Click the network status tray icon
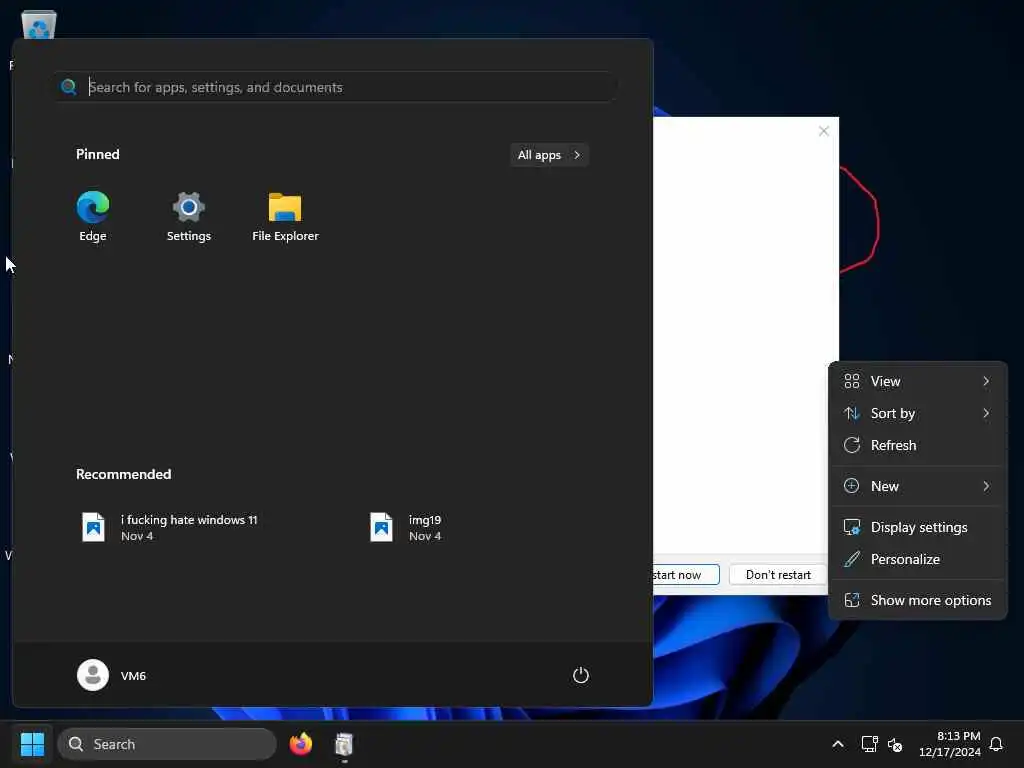Screen dimensions: 1024x768 pos(869,744)
